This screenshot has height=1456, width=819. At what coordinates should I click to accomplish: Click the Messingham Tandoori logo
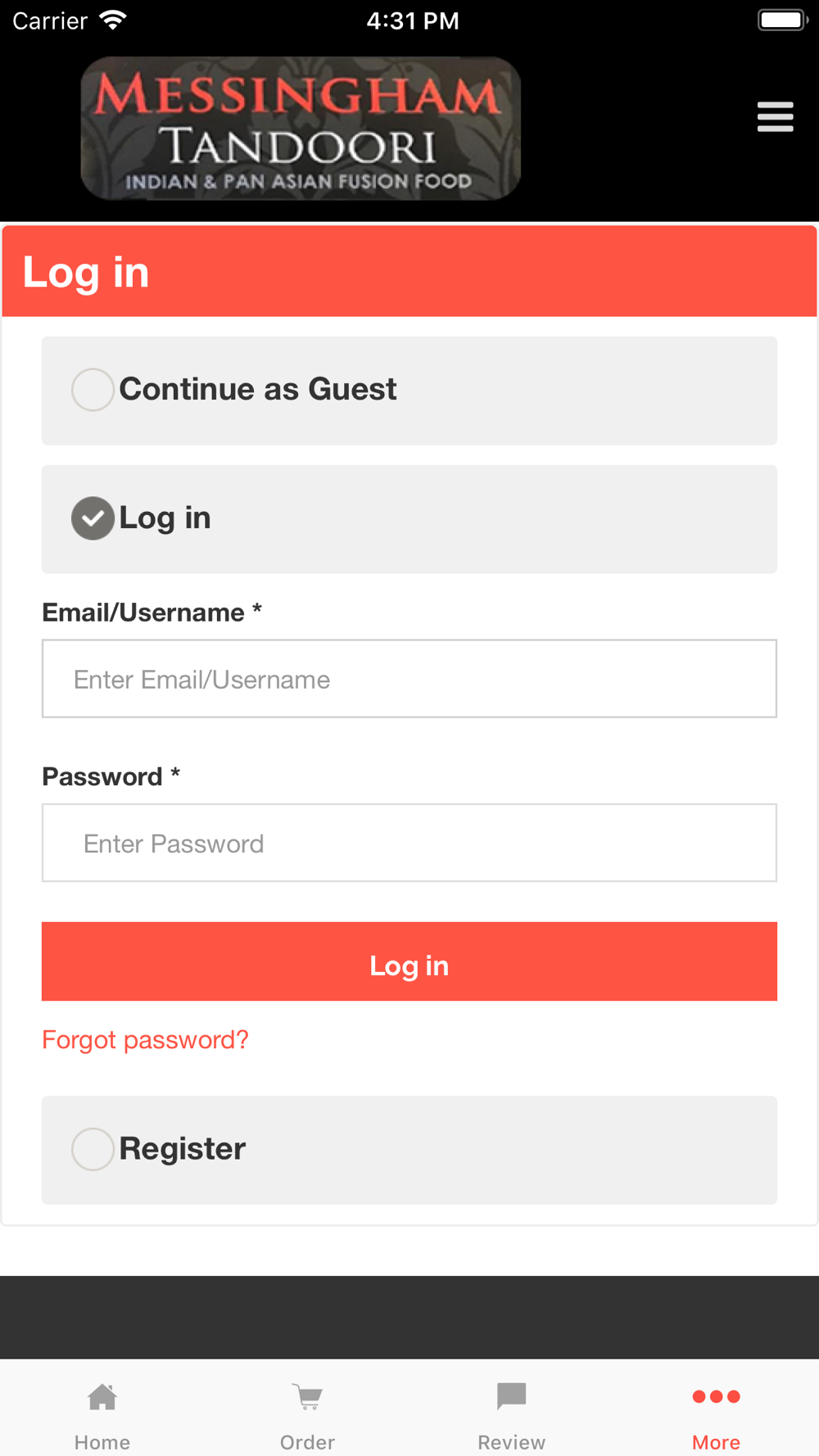(x=301, y=129)
